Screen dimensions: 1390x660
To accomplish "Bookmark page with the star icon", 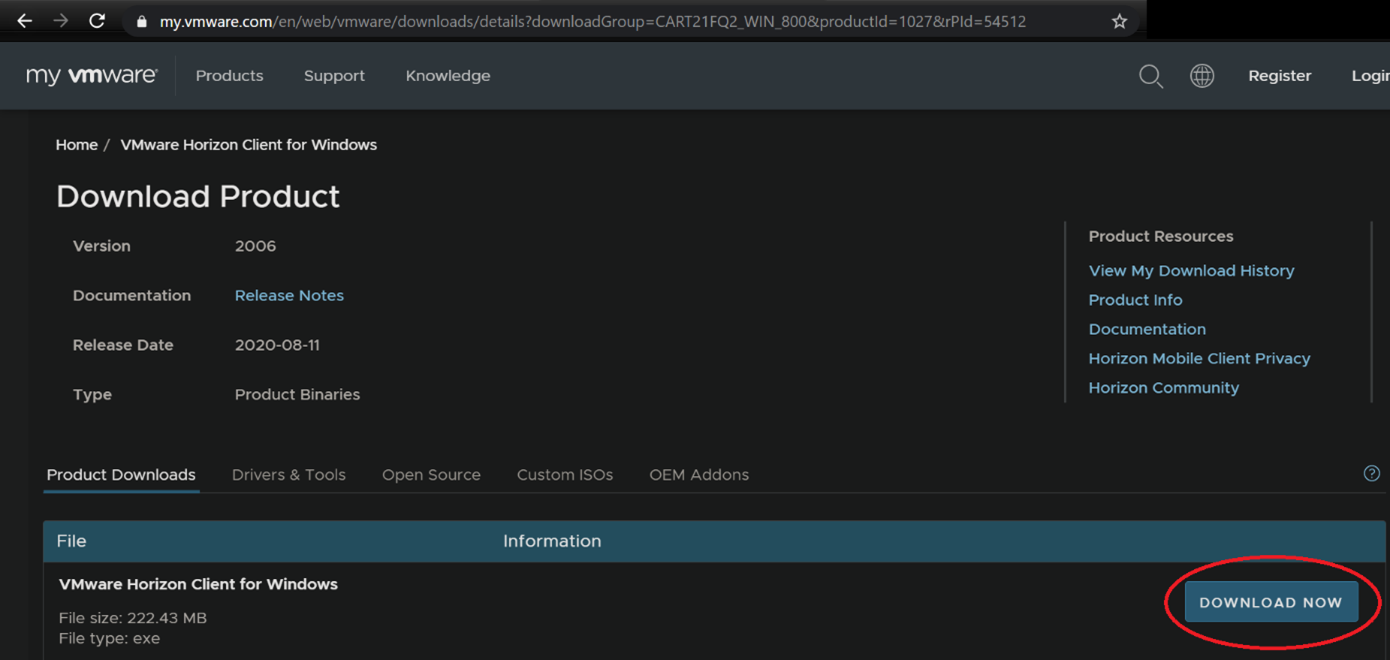I will click(x=1119, y=21).
